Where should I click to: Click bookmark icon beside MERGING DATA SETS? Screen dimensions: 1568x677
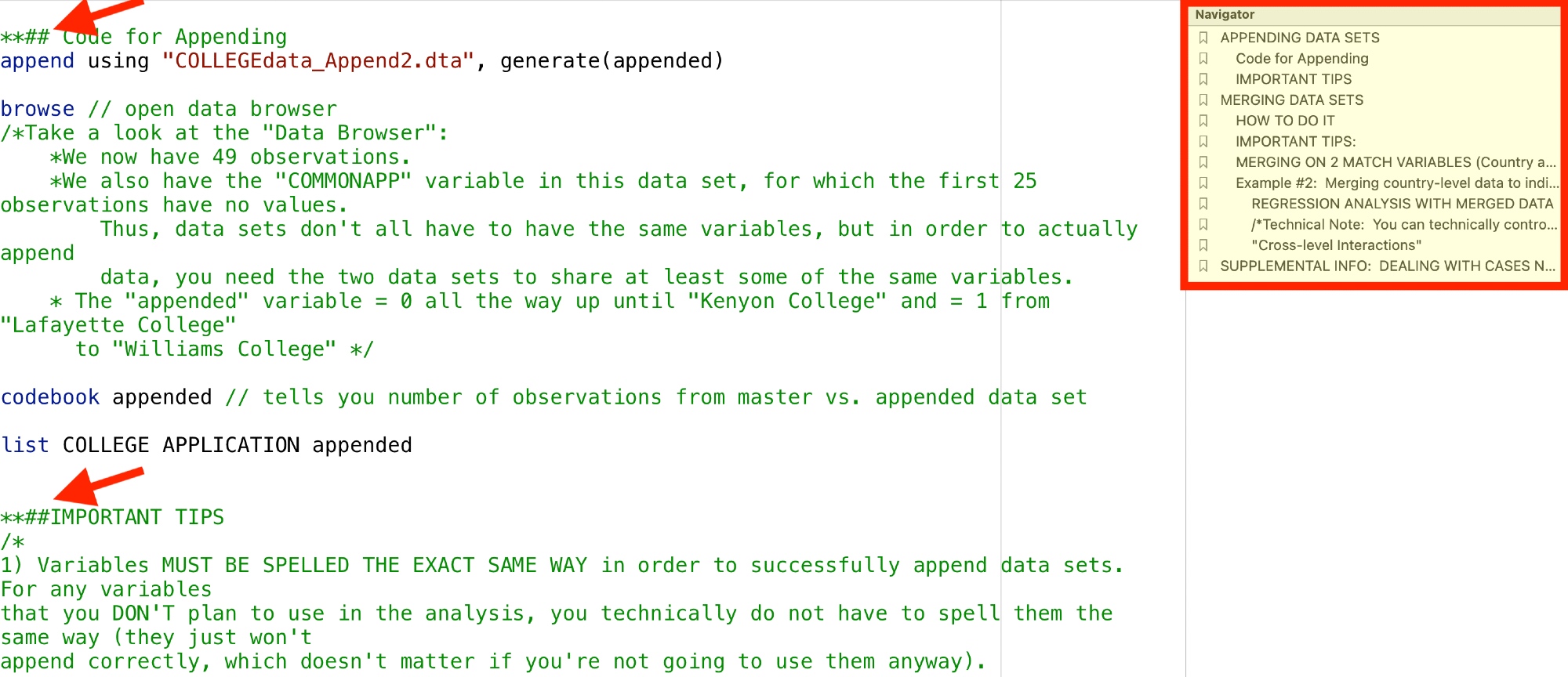[1203, 100]
